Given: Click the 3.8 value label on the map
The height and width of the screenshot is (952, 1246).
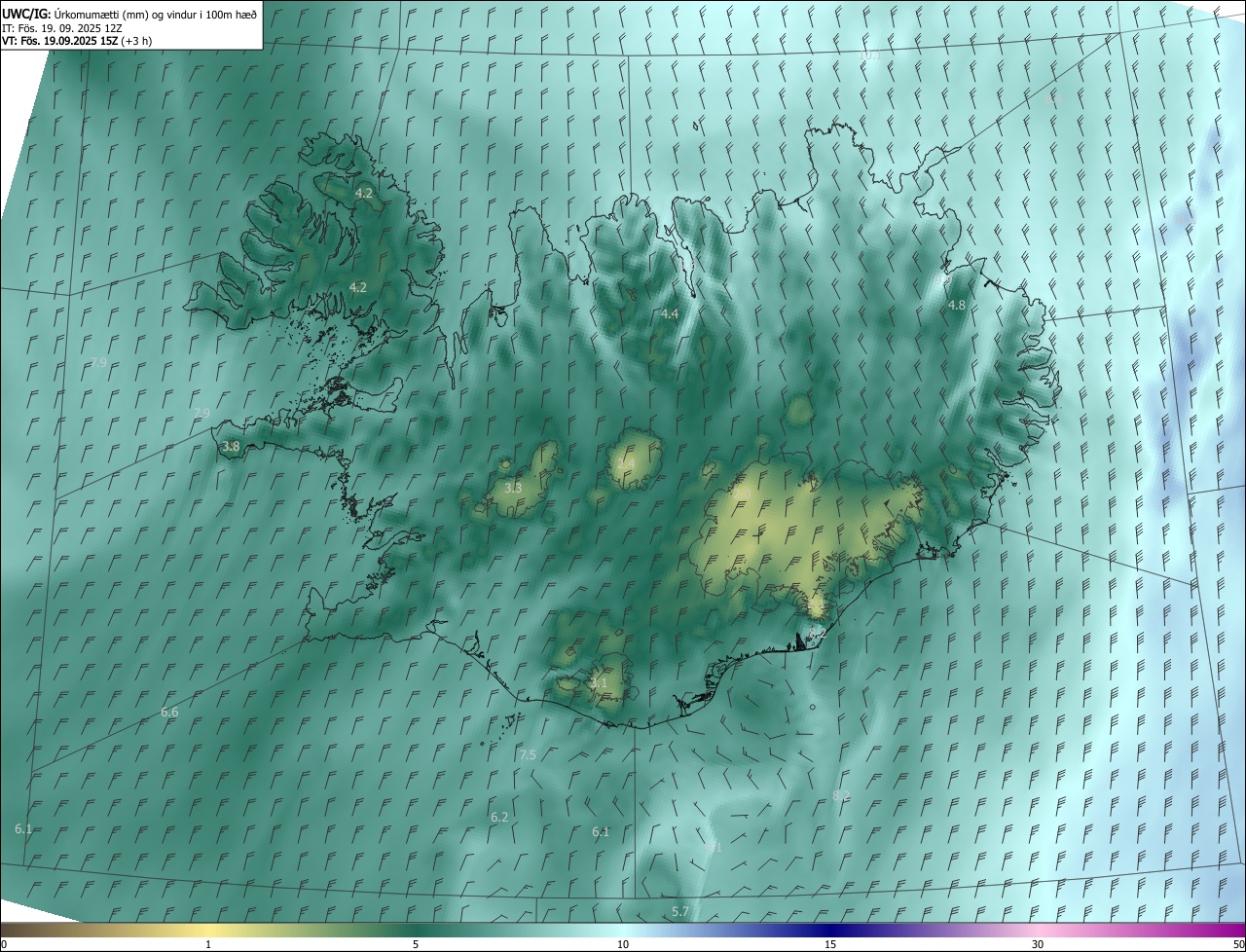Looking at the screenshot, I should pyautogui.click(x=231, y=447).
